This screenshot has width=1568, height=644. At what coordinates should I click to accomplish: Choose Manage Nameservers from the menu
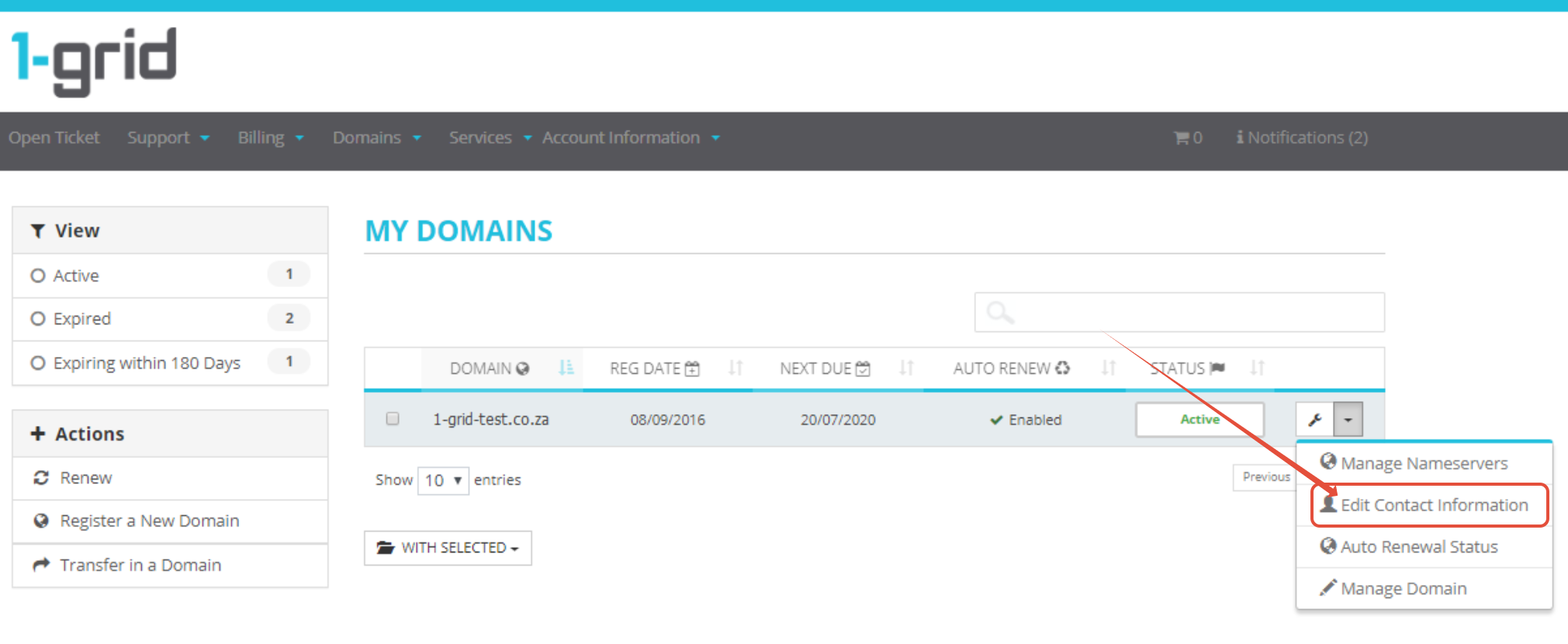[x=1424, y=463]
